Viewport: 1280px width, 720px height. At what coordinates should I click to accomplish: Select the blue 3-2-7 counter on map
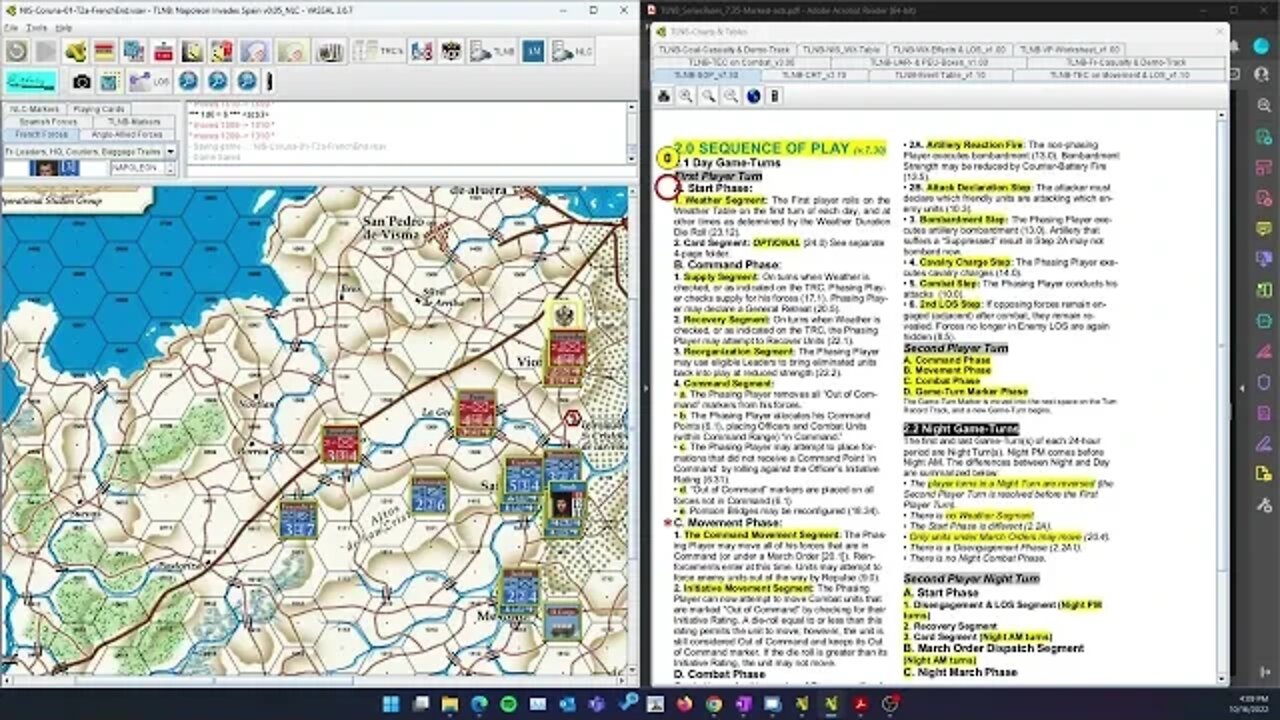tap(298, 520)
